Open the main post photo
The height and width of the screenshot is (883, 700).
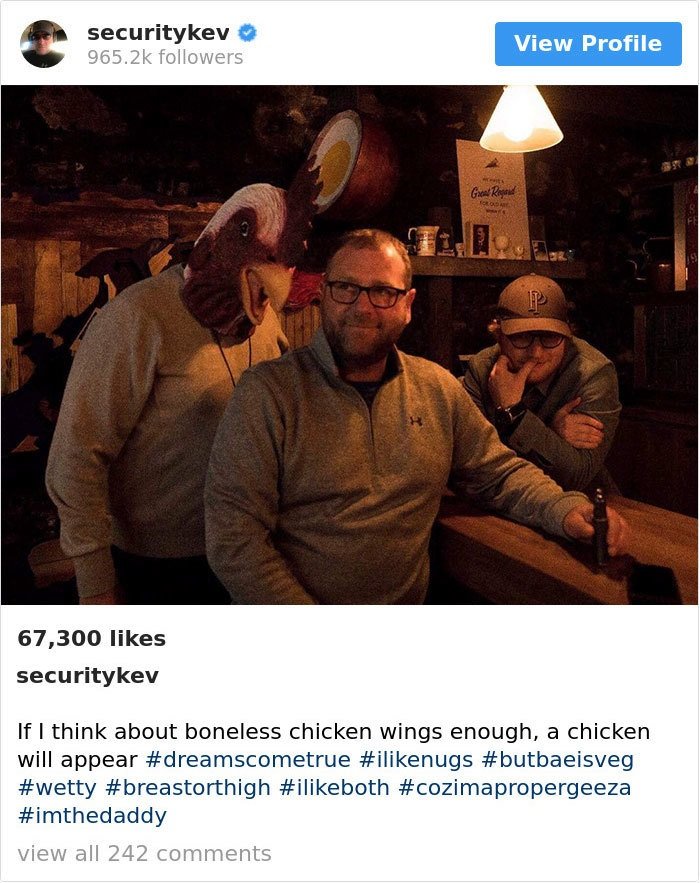350,345
